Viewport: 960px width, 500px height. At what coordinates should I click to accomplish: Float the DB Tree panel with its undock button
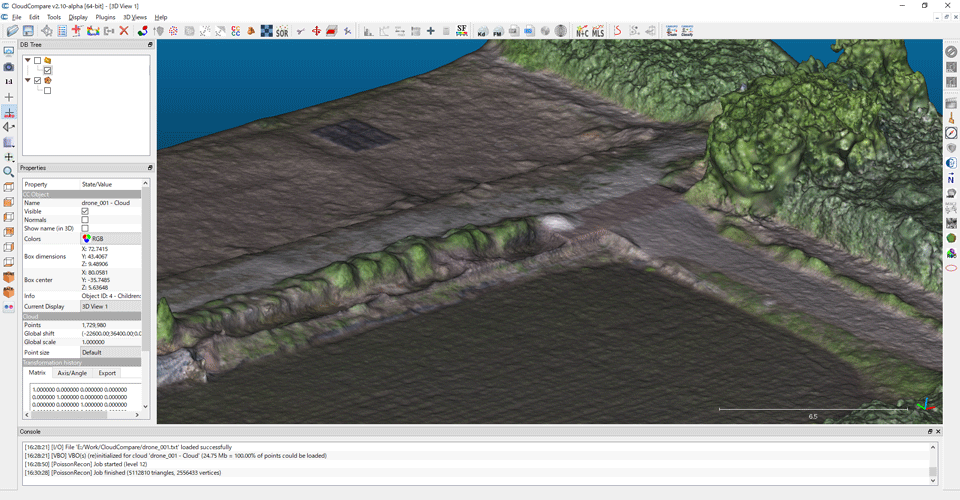tap(150, 45)
